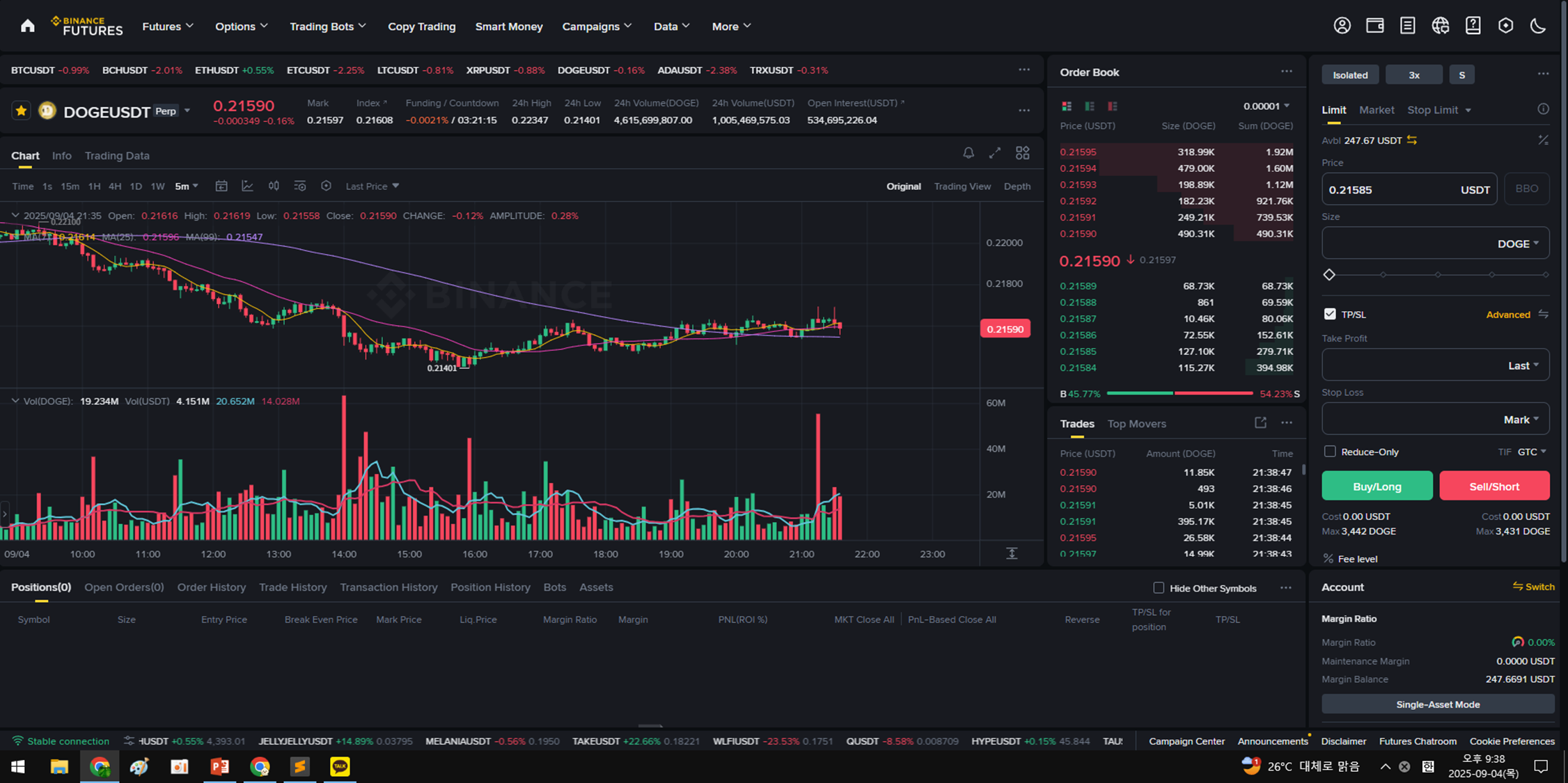The height and width of the screenshot is (783, 1568).
Task: Open the chart layout grid icon
Action: (x=1022, y=153)
